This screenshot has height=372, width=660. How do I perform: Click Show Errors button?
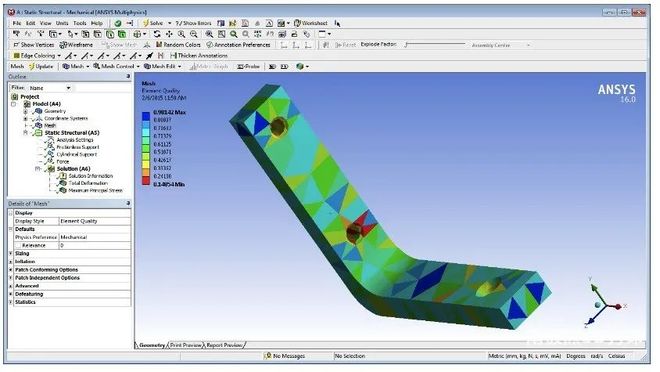[194, 23]
